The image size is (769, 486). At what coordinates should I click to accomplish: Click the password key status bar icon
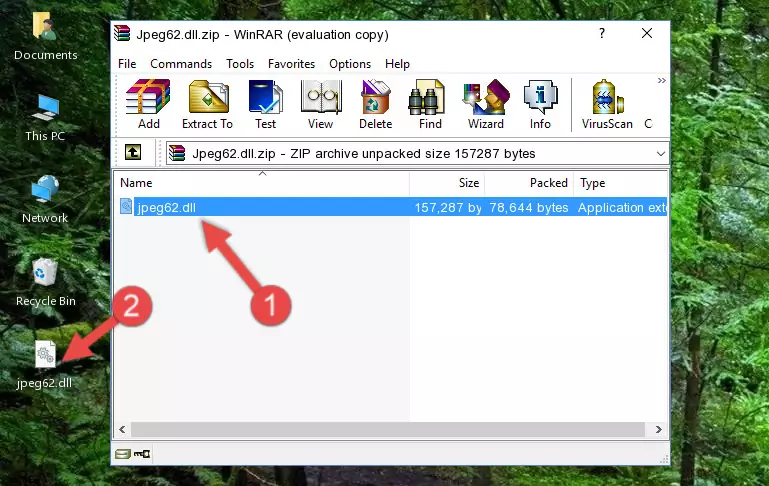[x=142, y=454]
